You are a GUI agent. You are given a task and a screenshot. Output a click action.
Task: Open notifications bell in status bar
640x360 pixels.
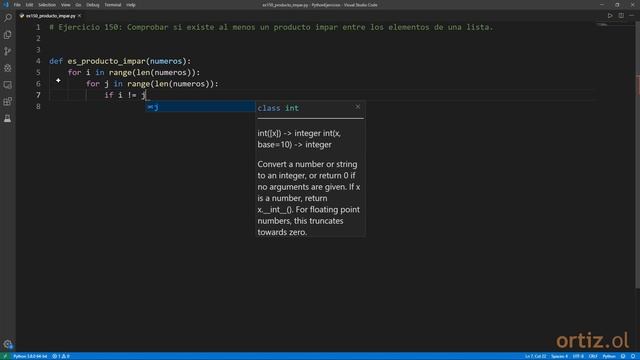coord(633,356)
